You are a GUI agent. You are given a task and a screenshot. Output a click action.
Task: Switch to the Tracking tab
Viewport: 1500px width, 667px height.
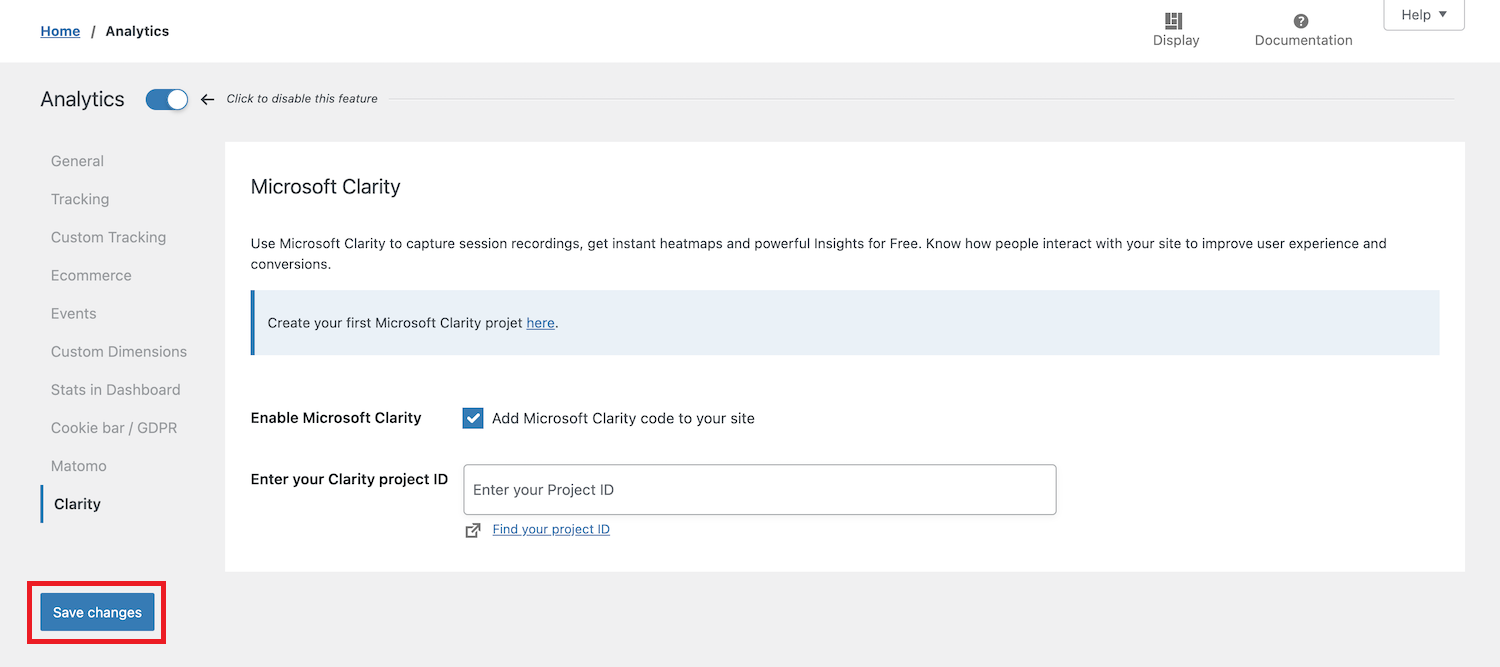[80, 199]
